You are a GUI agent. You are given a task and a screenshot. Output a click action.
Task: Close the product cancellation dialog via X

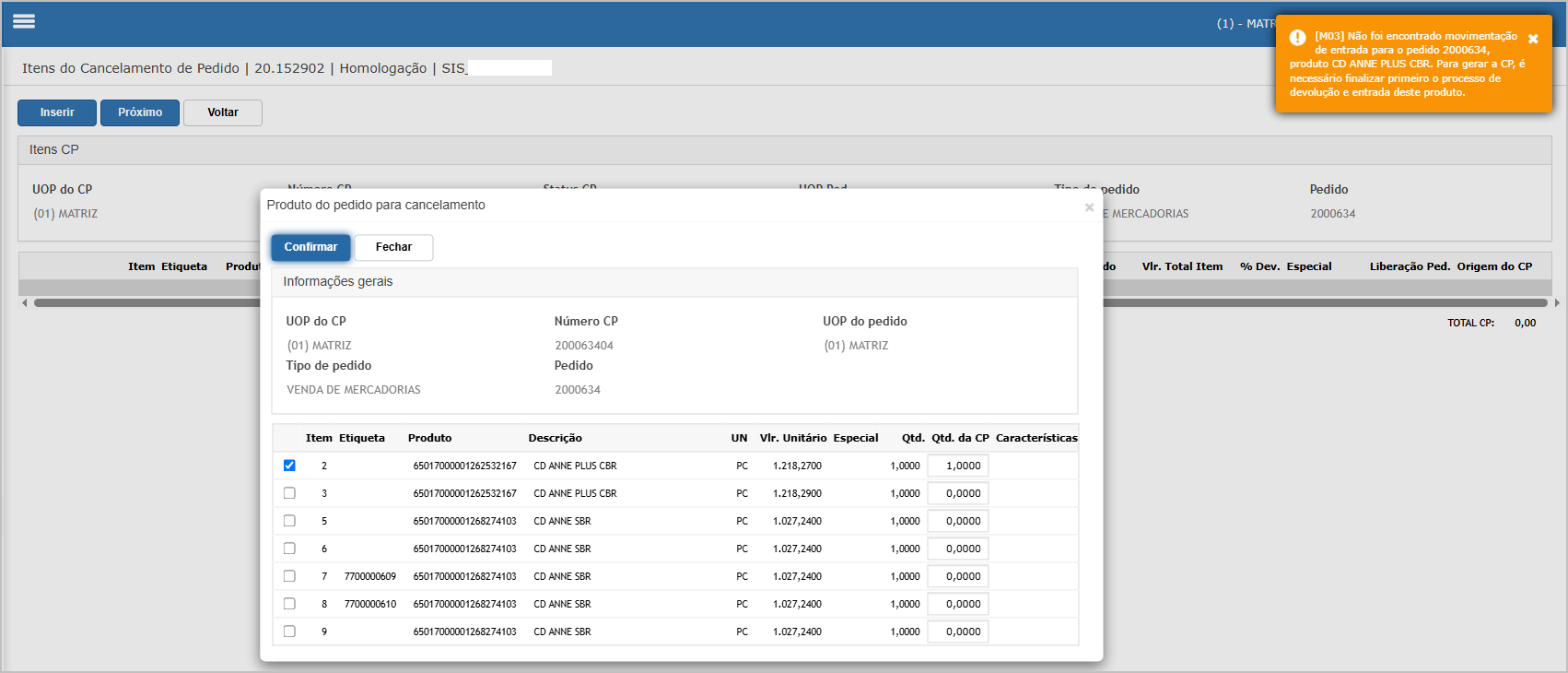pyautogui.click(x=1089, y=207)
